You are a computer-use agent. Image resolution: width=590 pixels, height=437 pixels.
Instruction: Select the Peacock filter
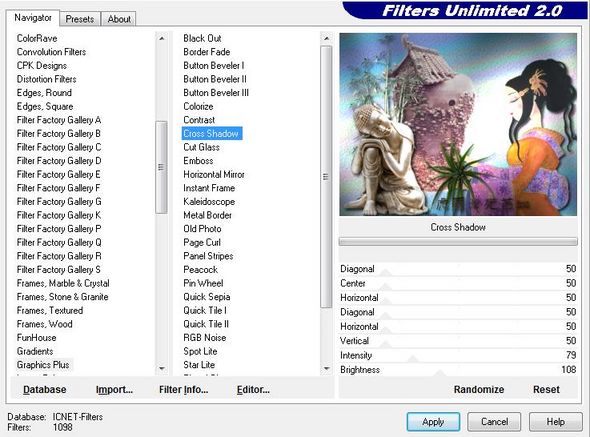pyautogui.click(x=201, y=270)
